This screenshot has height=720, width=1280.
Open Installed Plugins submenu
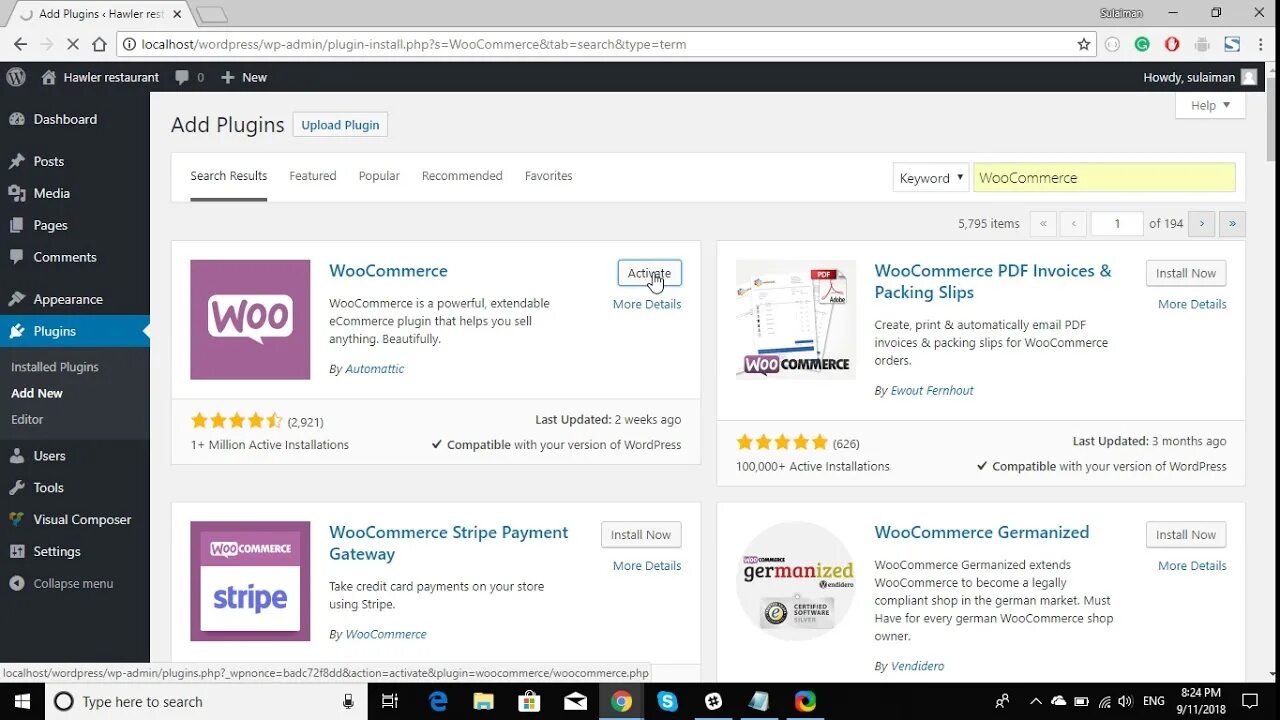tap(55, 367)
